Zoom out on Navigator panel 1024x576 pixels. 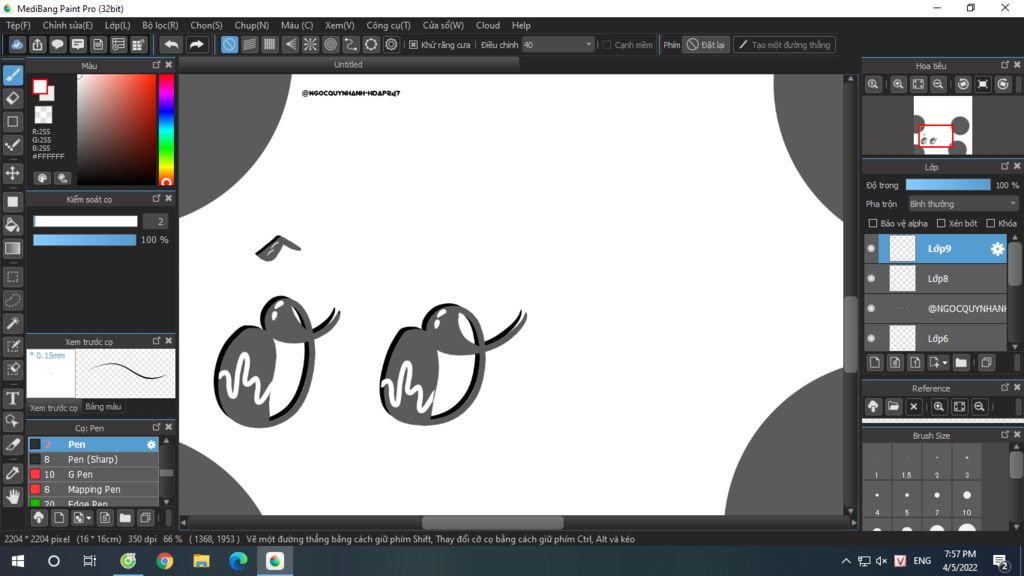click(x=938, y=84)
